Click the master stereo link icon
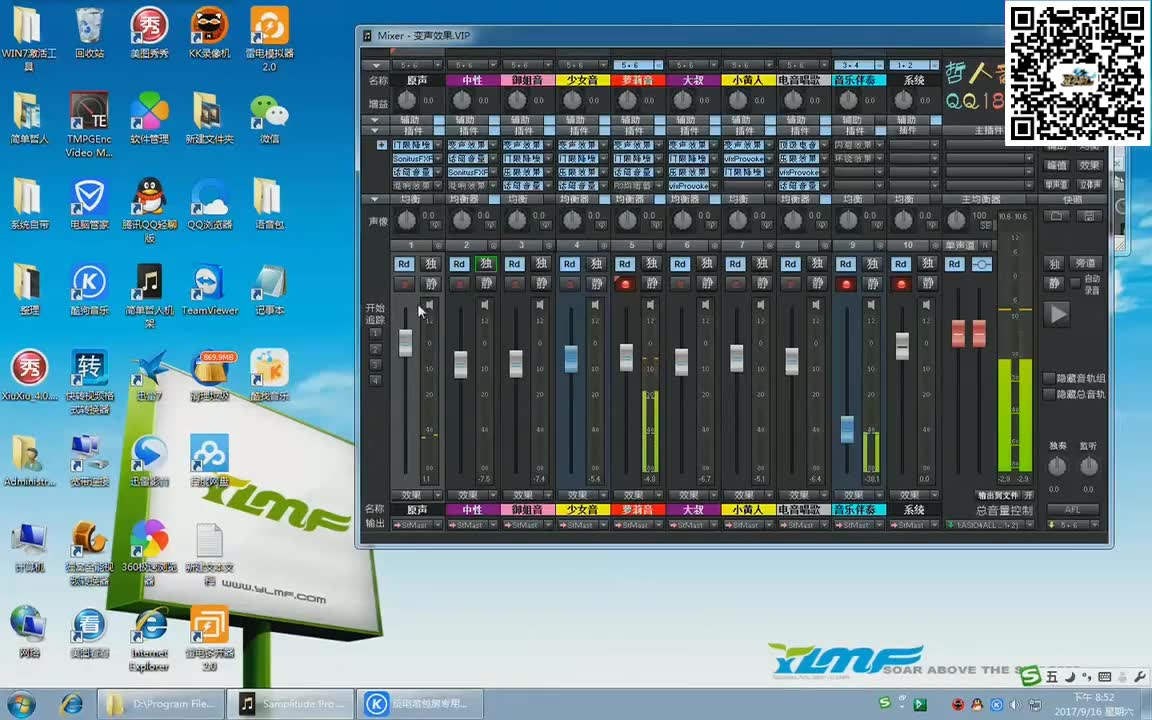1152x720 pixels. point(982,264)
